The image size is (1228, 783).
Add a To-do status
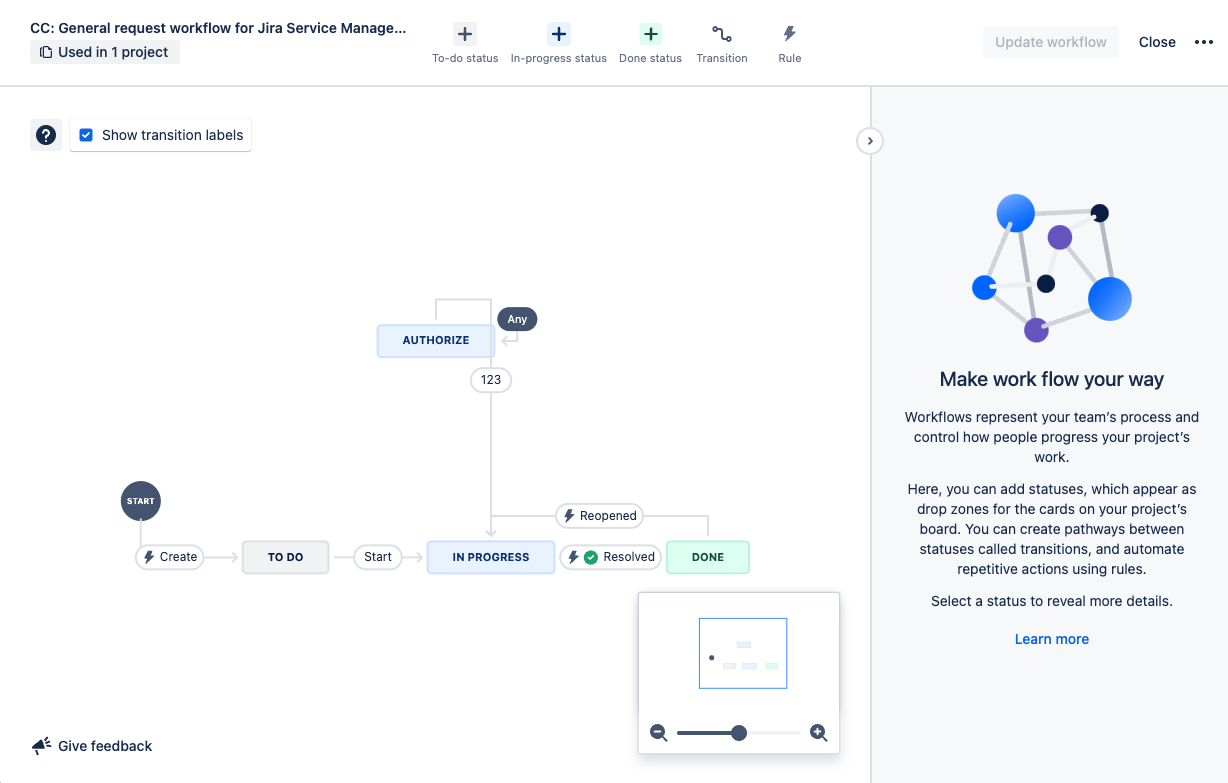[x=465, y=44]
